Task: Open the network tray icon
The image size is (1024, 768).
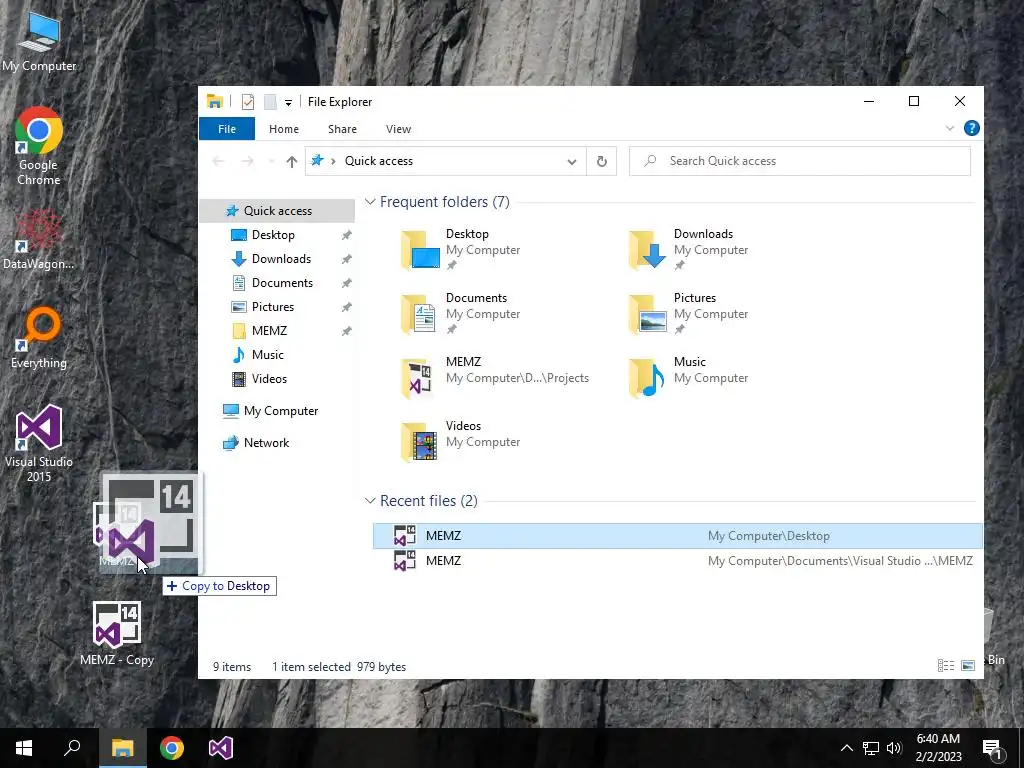Action: (870, 748)
